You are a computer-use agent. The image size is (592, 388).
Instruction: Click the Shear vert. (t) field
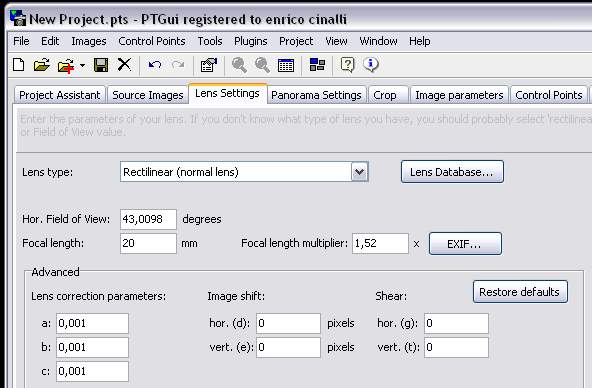[456, 347]
